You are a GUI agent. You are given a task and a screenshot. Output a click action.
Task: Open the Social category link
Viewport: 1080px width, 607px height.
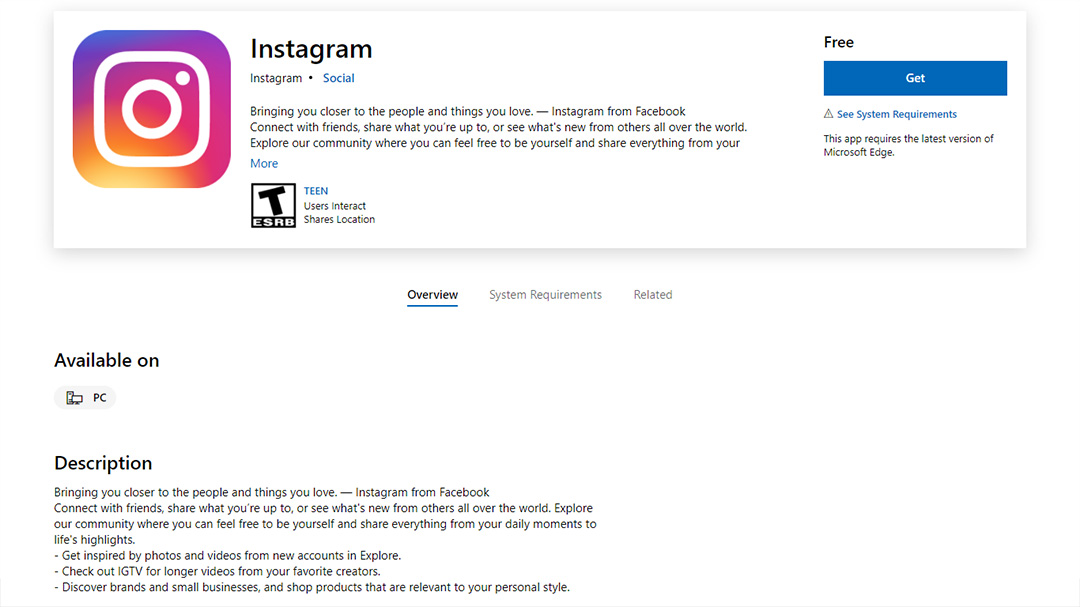tap(338, 78)
